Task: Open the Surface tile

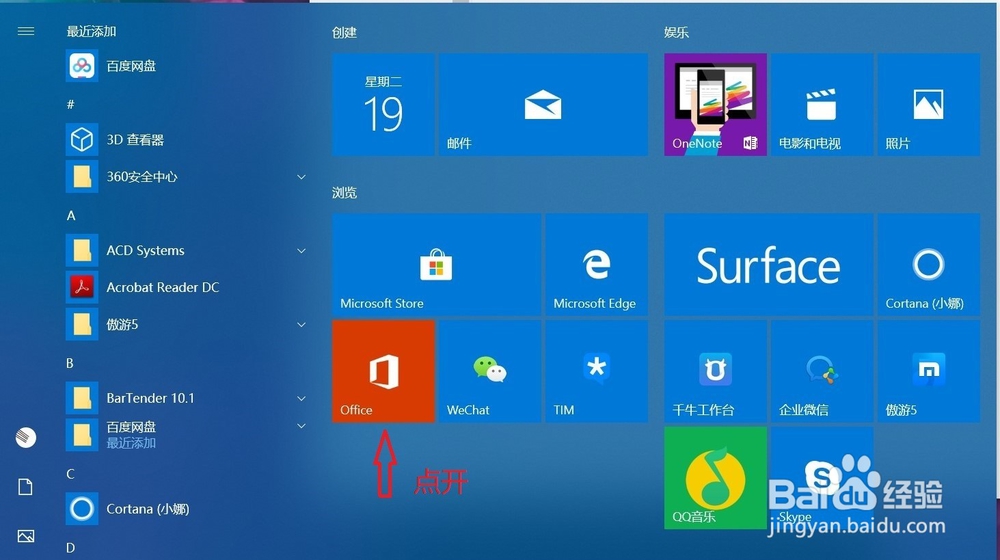Action: coord(769,265)
